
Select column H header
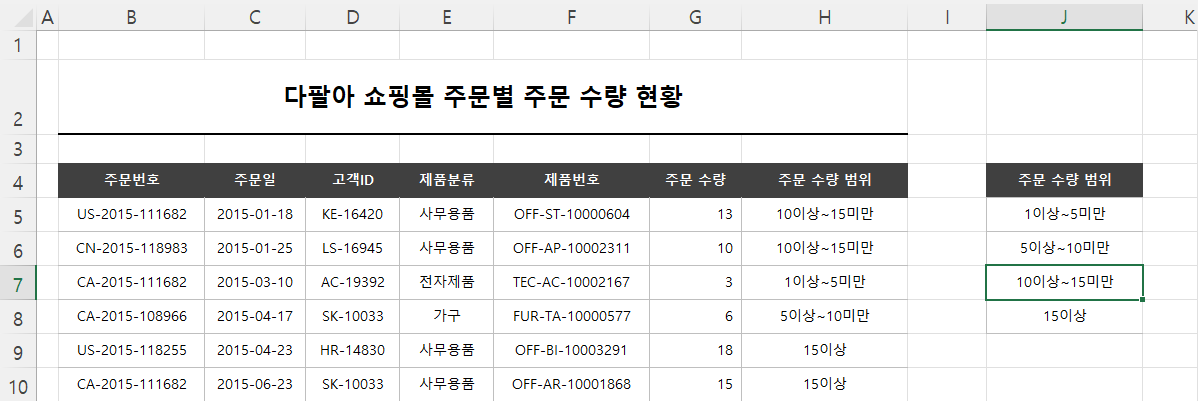point(824,17)
